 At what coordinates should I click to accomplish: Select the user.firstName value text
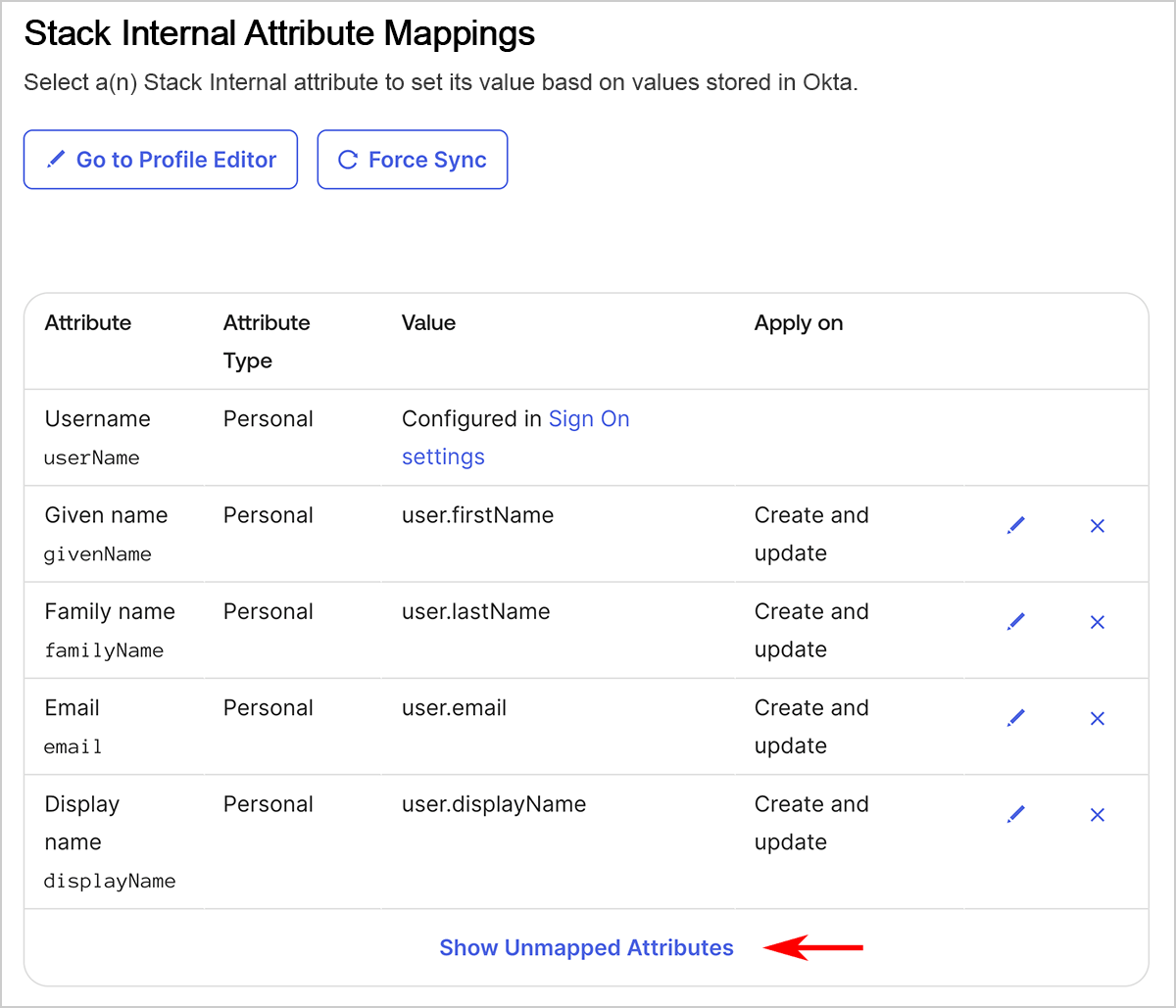477,515
